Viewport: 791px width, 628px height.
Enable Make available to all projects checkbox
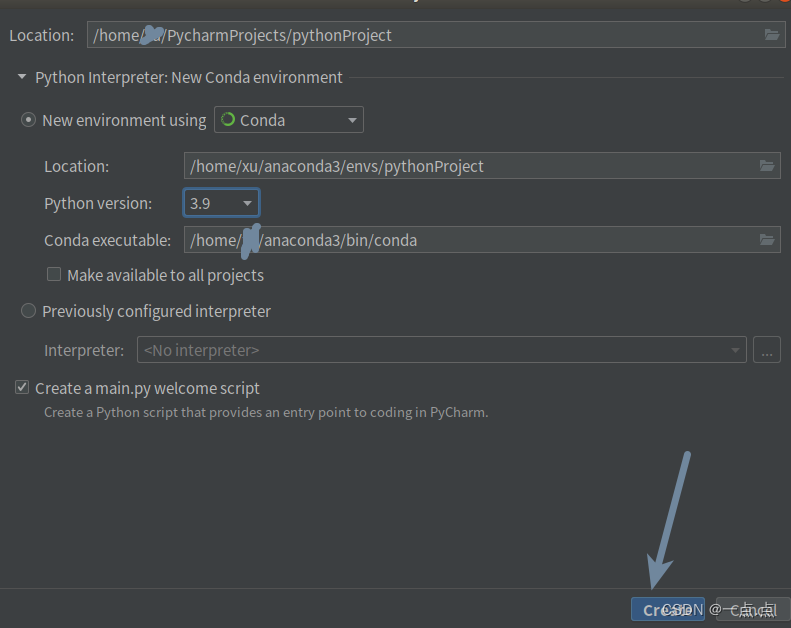pyautogui.click(x=54, y=274)
